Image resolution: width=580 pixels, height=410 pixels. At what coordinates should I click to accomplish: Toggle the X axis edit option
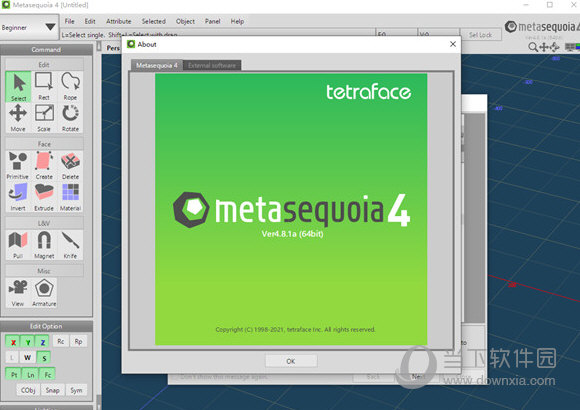(x=13, y=342)
